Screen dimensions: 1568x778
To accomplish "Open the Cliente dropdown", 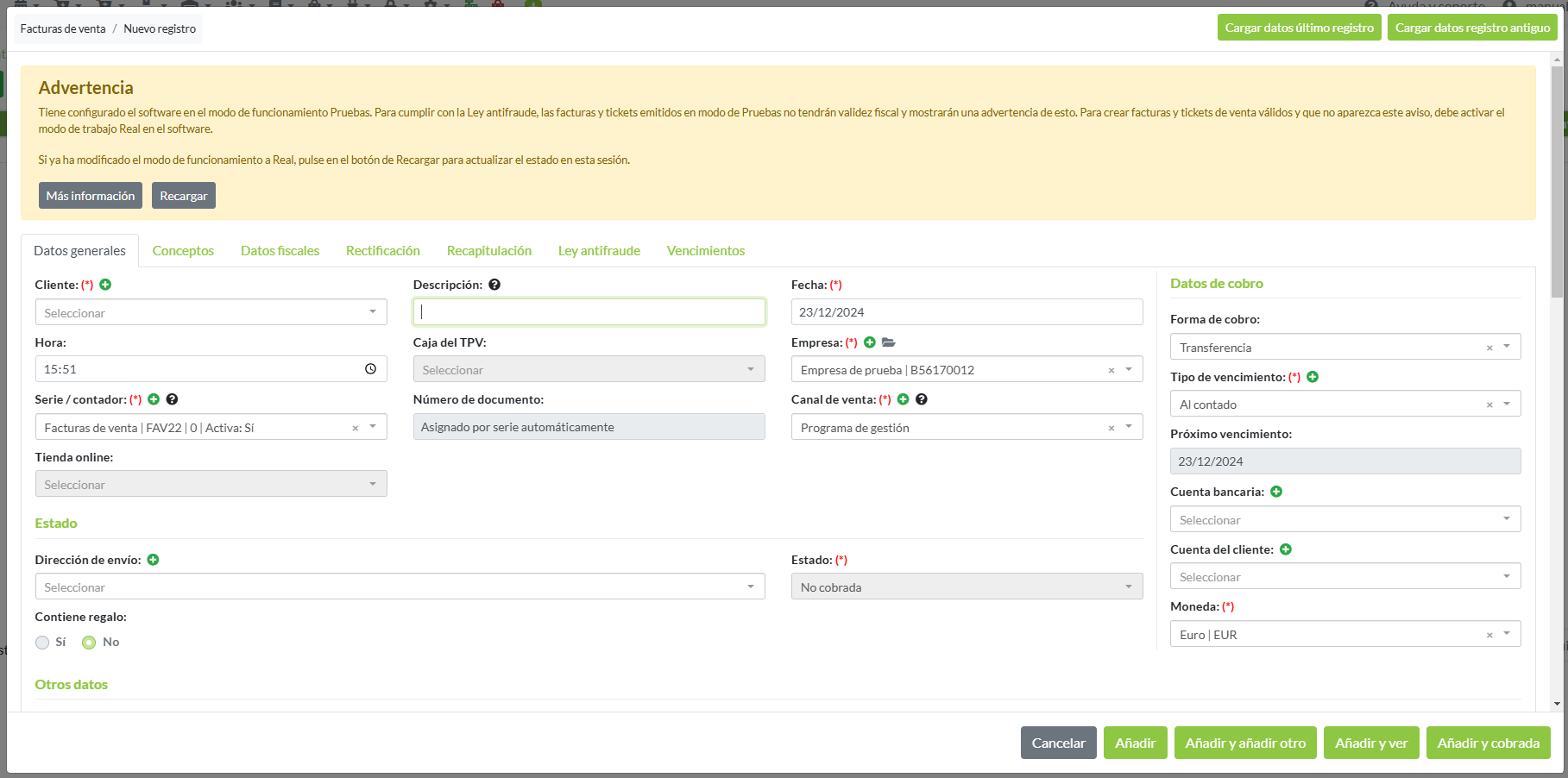I will 211,312.
